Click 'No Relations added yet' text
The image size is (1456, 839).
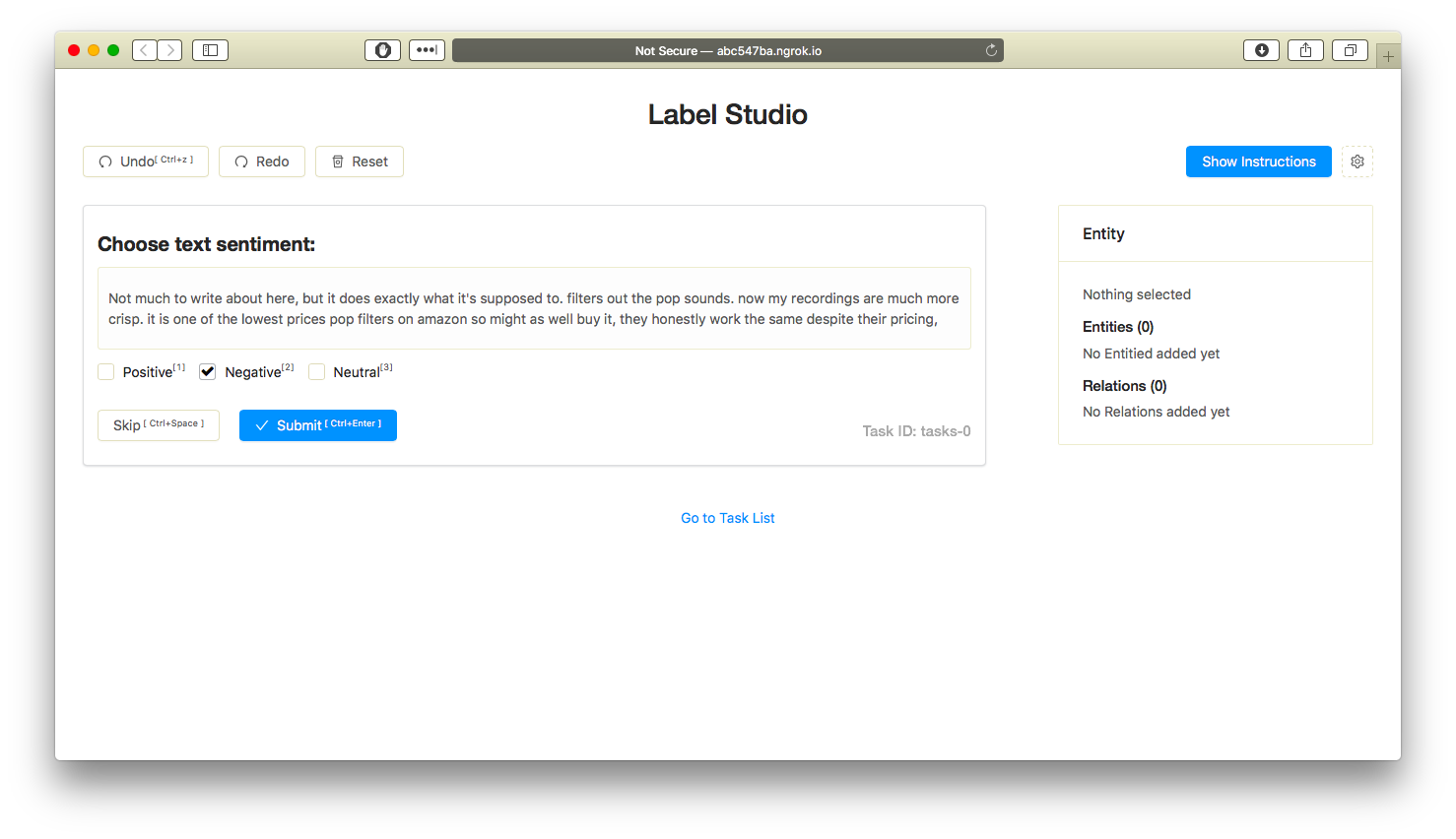pyautogui.click(x=1156, y=412)
